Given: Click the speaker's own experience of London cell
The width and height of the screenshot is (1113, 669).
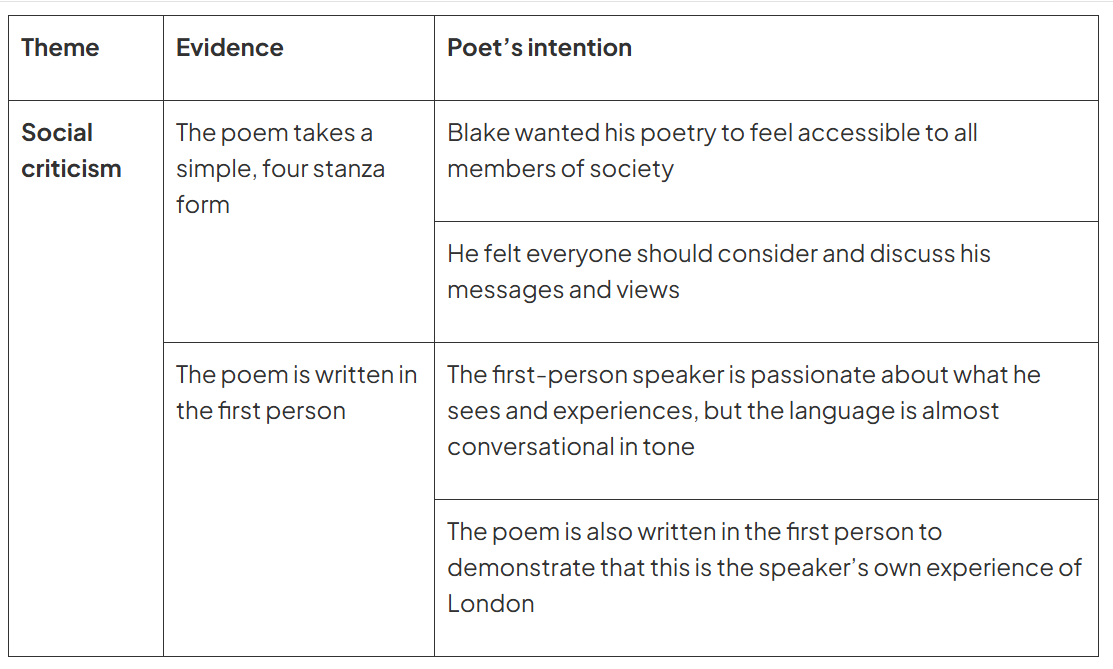Looking at the screenshot, I should (x=767, y=578).
